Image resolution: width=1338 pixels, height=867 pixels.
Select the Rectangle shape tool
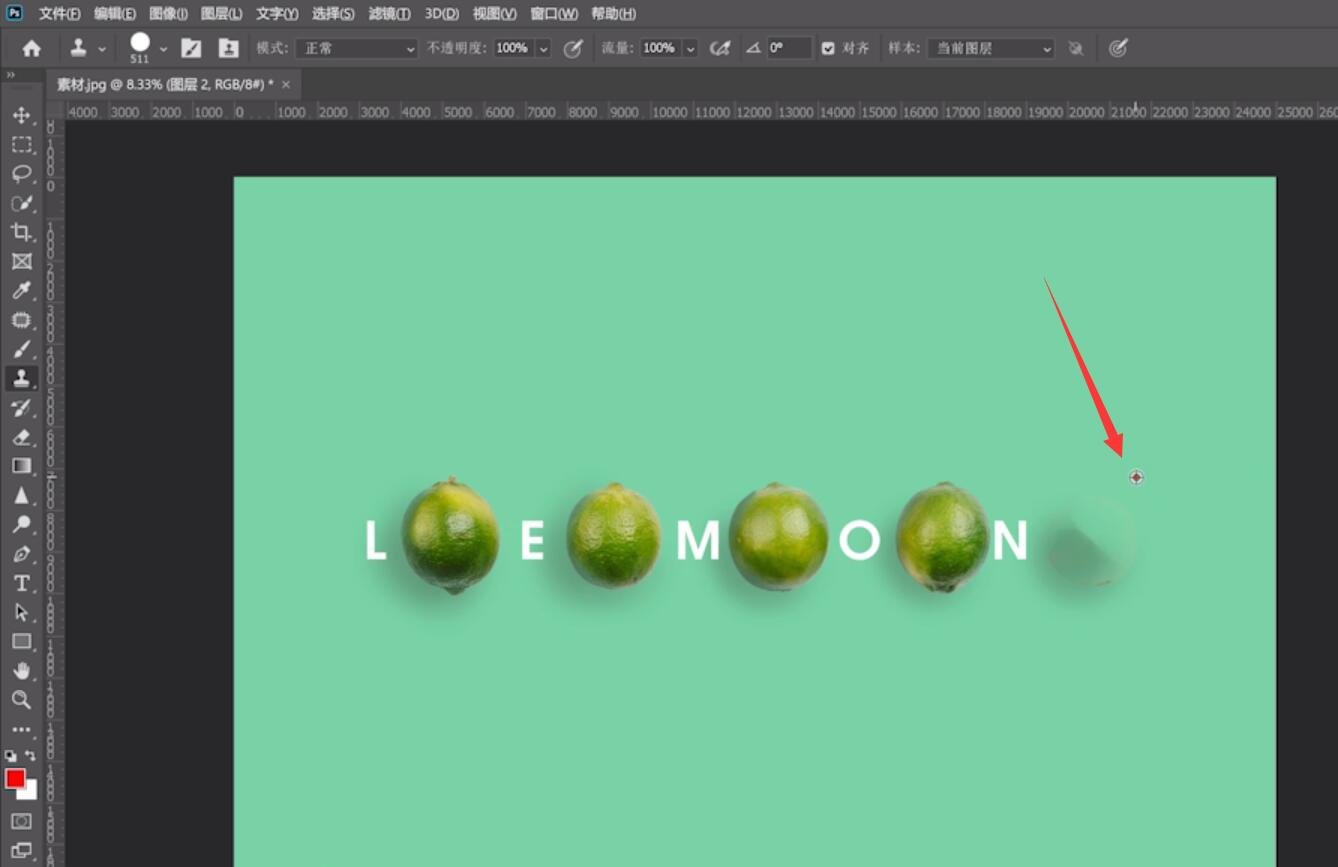(21, 641)
